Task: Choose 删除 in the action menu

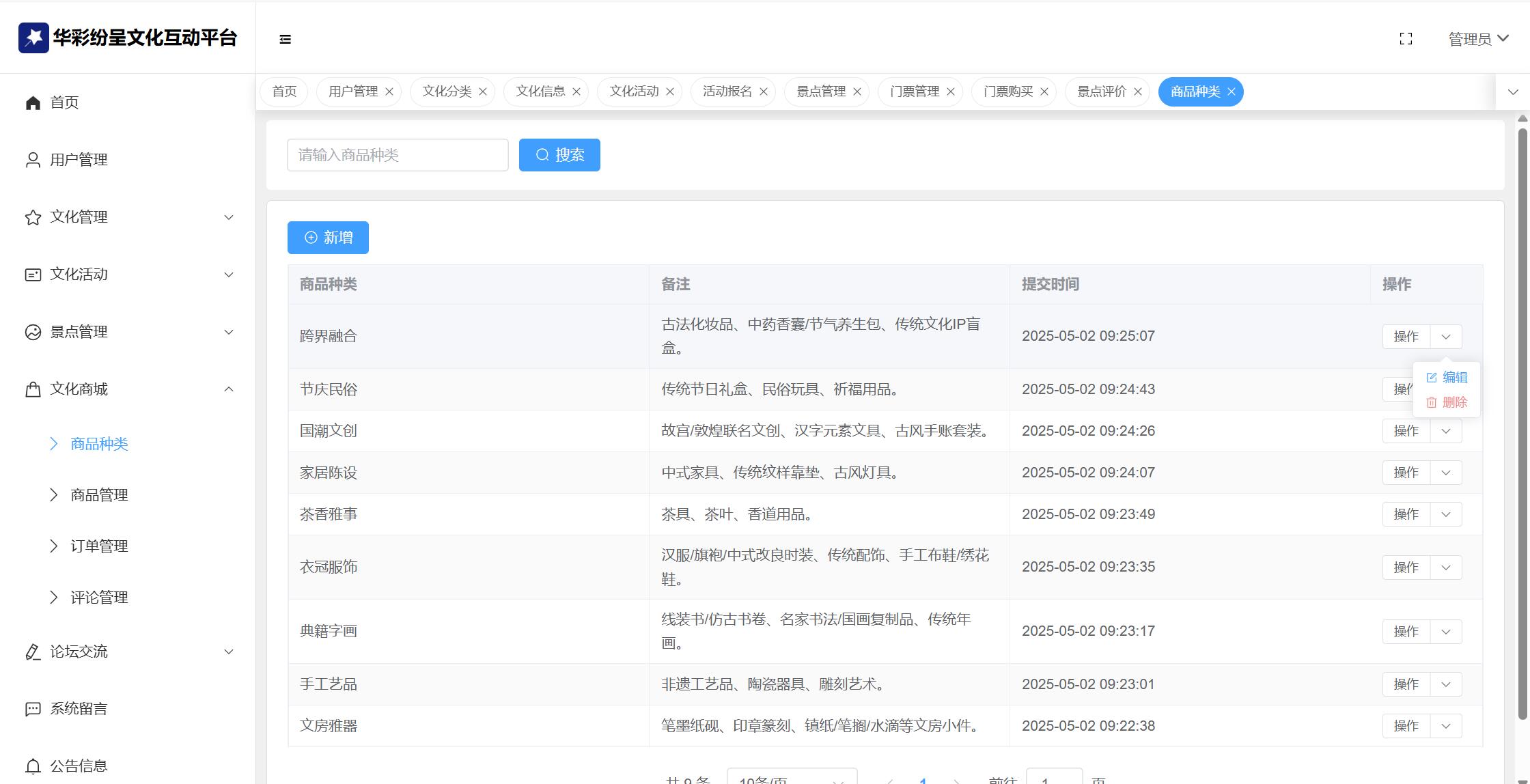Action: coord(1447,402)
